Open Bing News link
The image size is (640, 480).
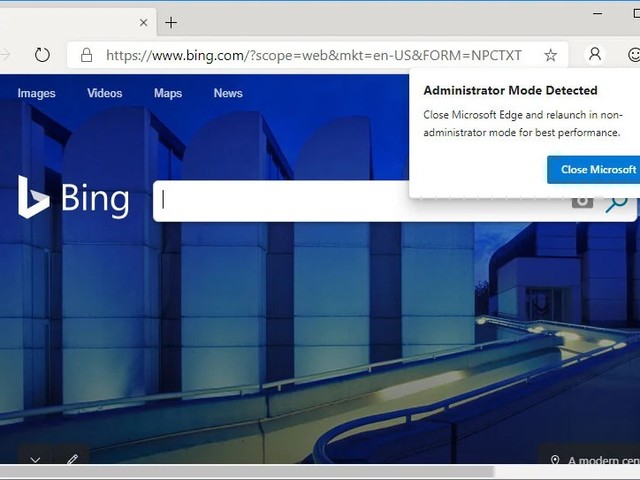coord(228,93)
